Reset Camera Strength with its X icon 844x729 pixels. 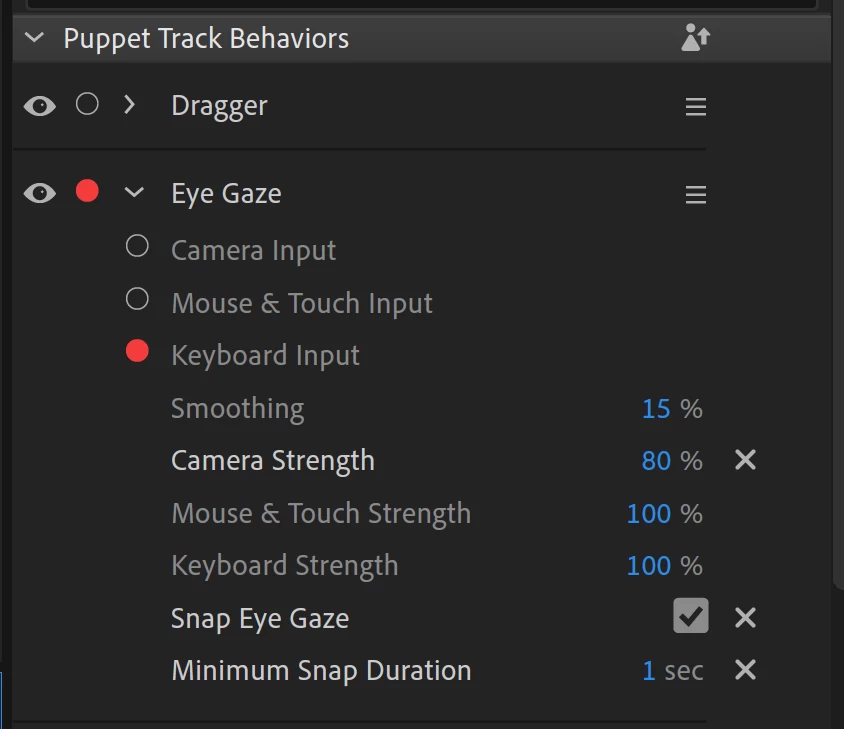point(745,461)
